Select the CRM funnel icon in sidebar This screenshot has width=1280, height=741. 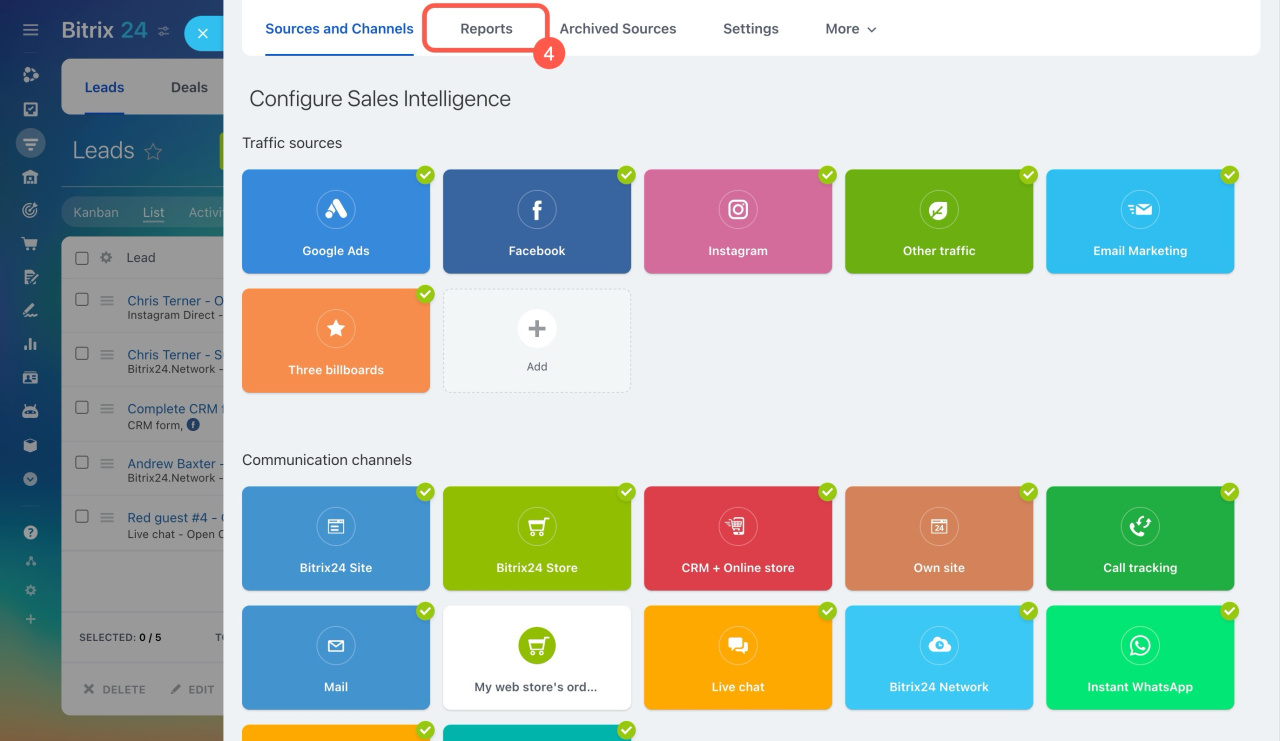click(31, 143)
